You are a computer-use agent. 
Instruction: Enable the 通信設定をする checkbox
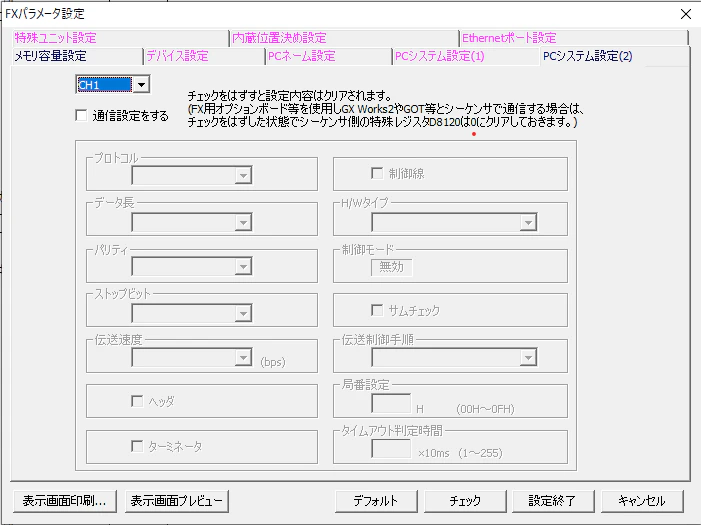(x=81, y=115)
